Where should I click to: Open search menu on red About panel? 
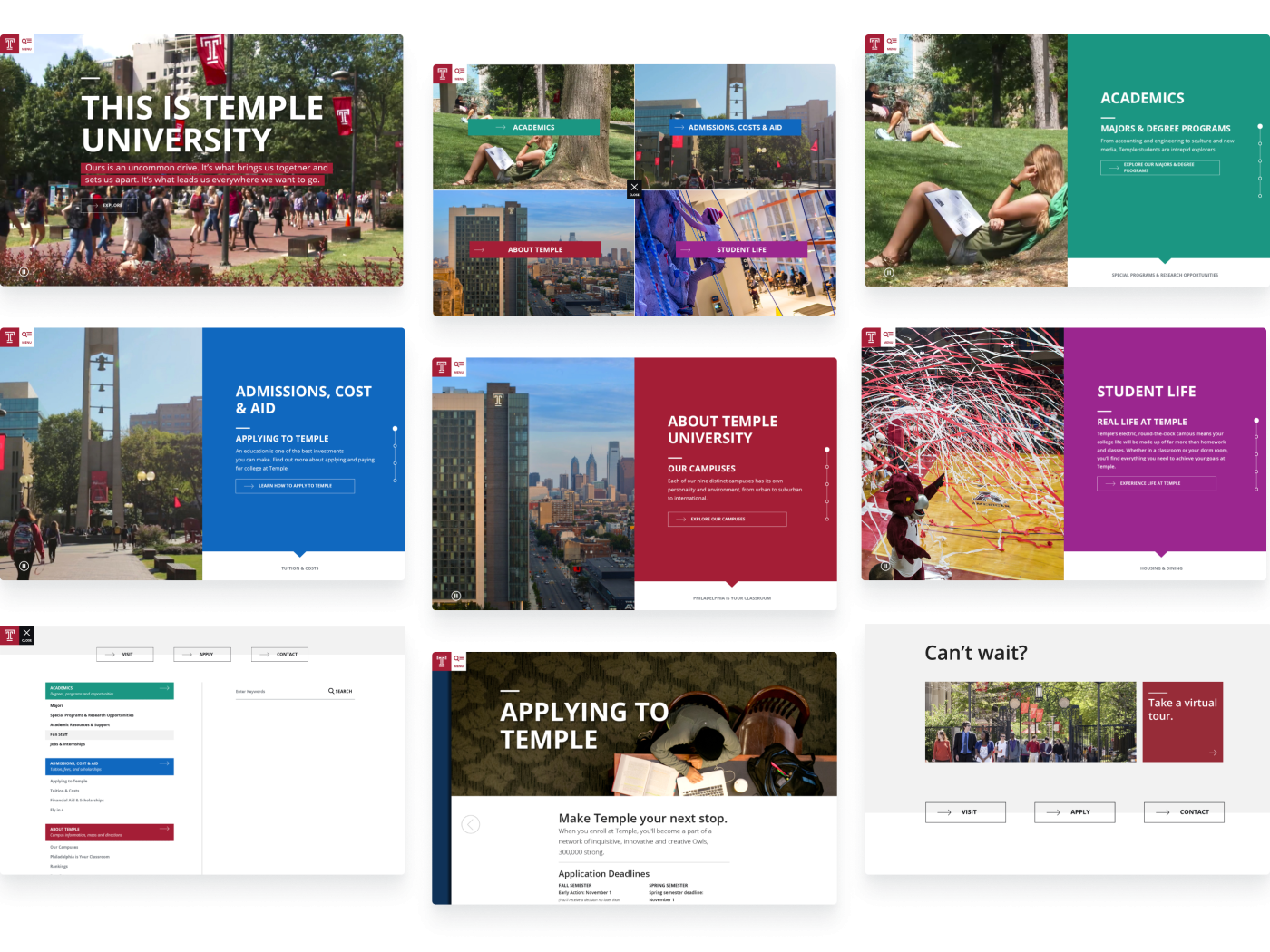(x=459, y=367)
